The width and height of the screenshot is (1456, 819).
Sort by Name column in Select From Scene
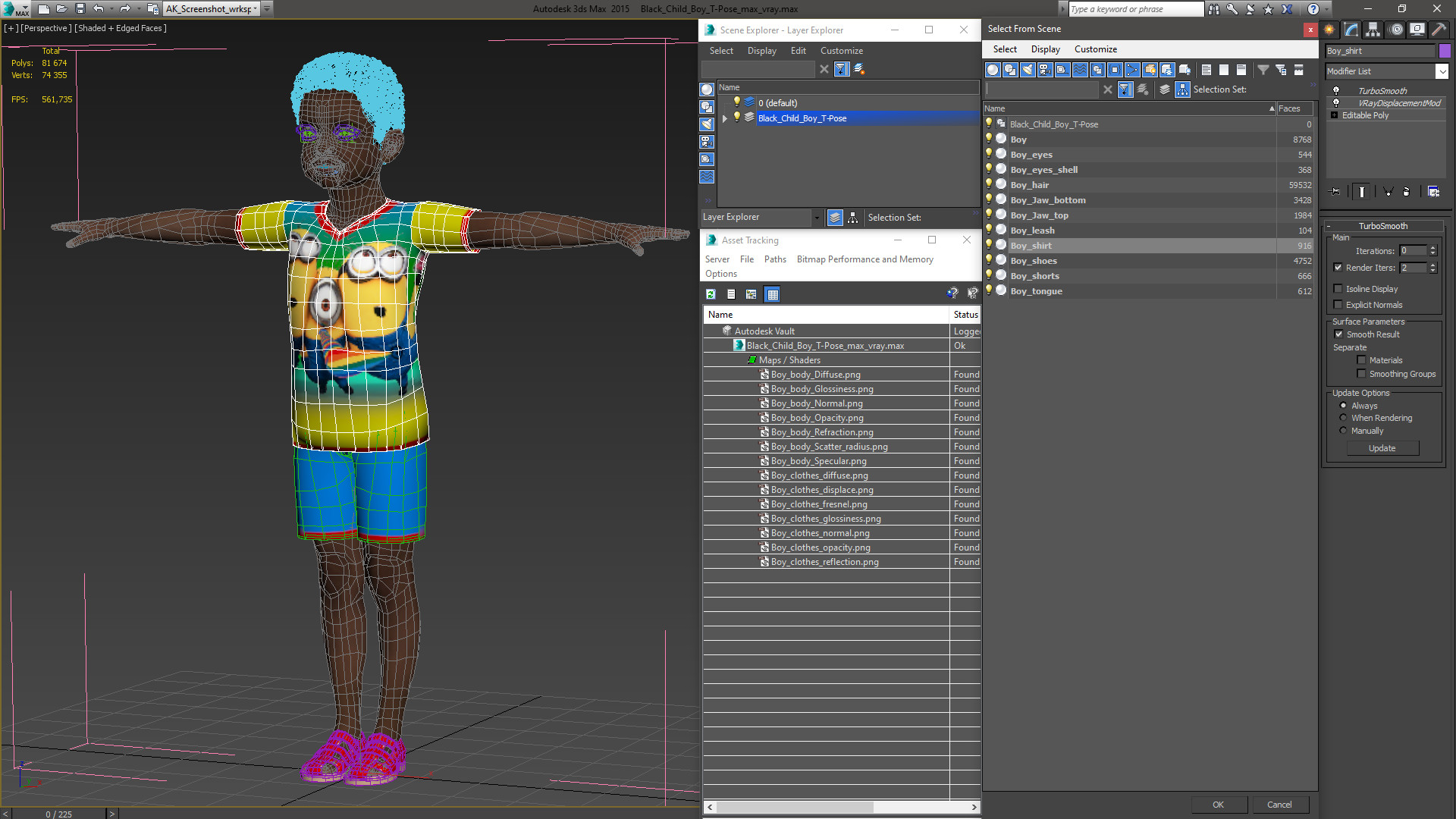tap(1129, 108)
